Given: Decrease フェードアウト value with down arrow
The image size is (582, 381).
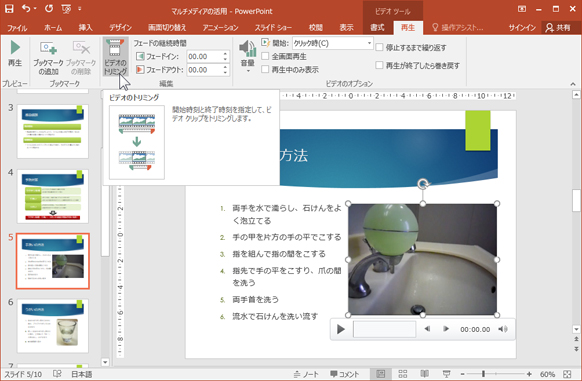Looking at the screenshot, I should point(225,72).
